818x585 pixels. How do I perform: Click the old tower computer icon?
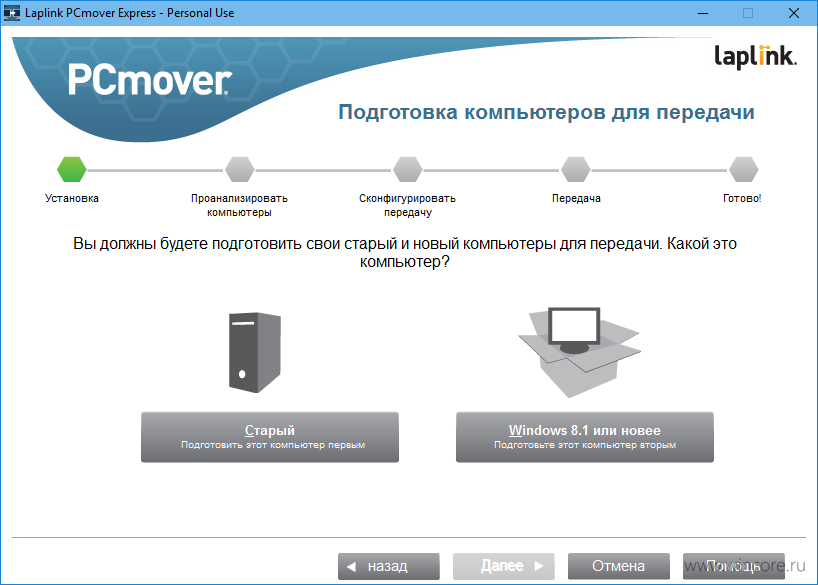(255, 352)
